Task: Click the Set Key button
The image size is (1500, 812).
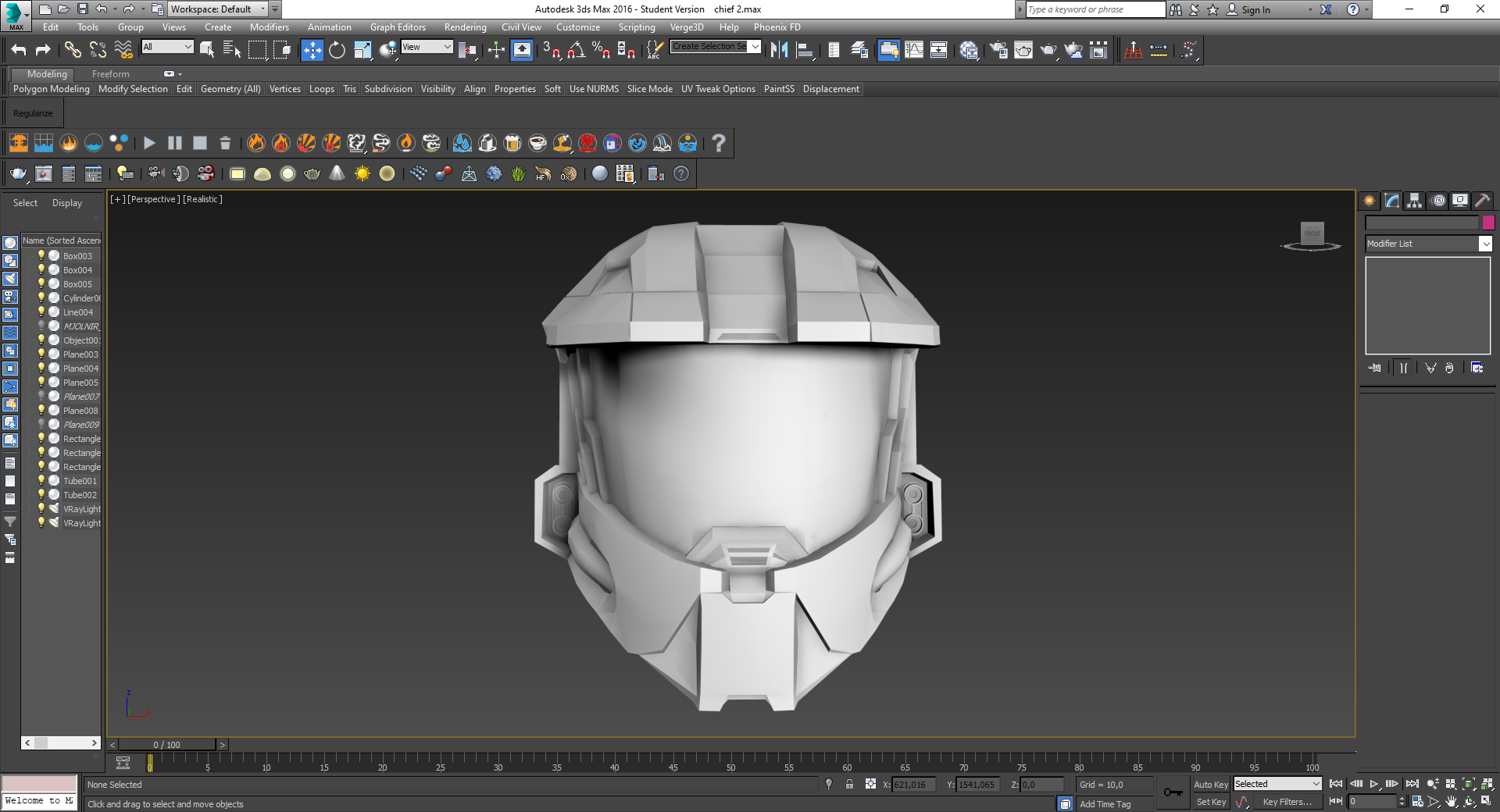Action: pos(1211,802)
